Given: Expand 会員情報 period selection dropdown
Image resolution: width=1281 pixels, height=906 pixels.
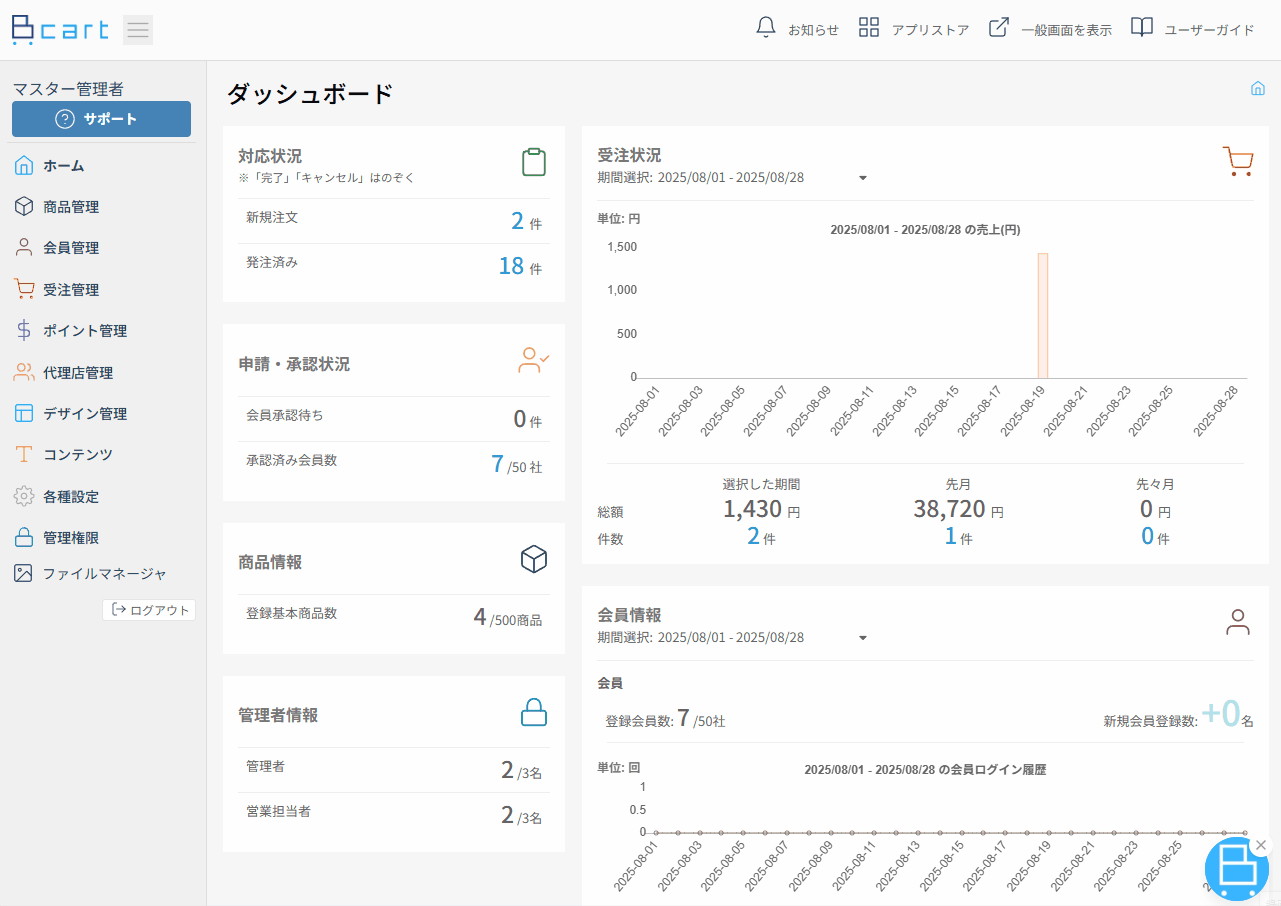Looking at the screenshot, I should pyautogui.click(x=863, y=638).
